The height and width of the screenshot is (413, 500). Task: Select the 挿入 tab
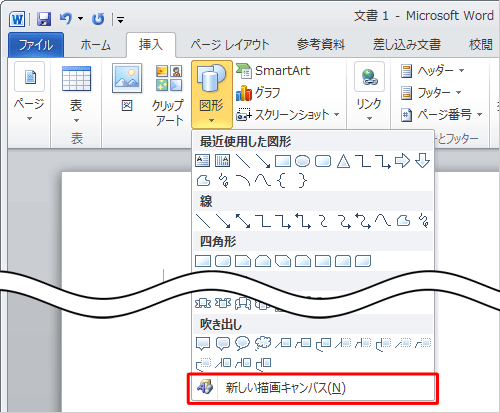coord(151,45)
